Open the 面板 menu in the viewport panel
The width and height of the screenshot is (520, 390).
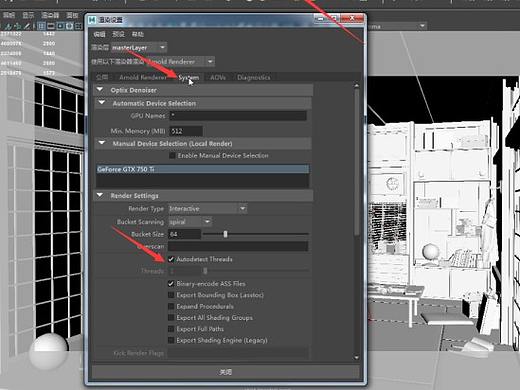point(72,15)
